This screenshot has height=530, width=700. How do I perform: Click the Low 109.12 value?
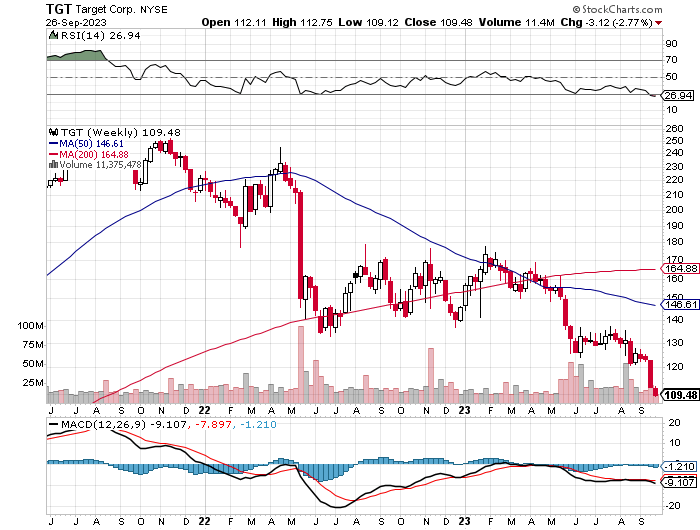click(368, 22)
